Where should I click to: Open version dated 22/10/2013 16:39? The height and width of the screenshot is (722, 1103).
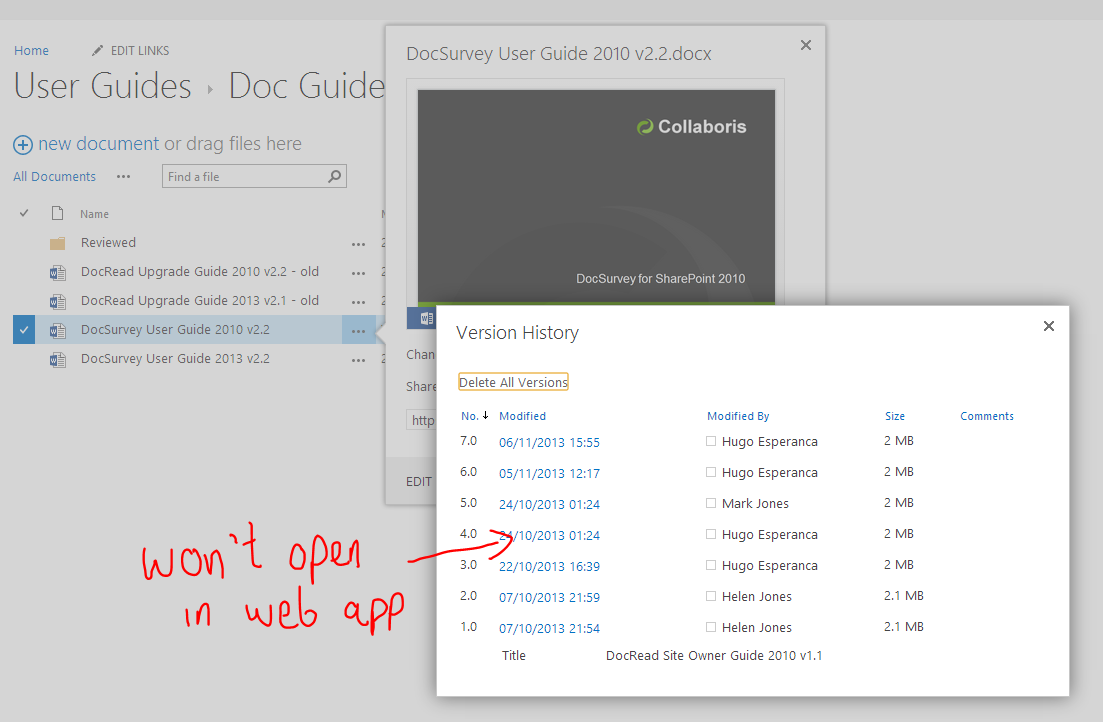coord(549,566)
